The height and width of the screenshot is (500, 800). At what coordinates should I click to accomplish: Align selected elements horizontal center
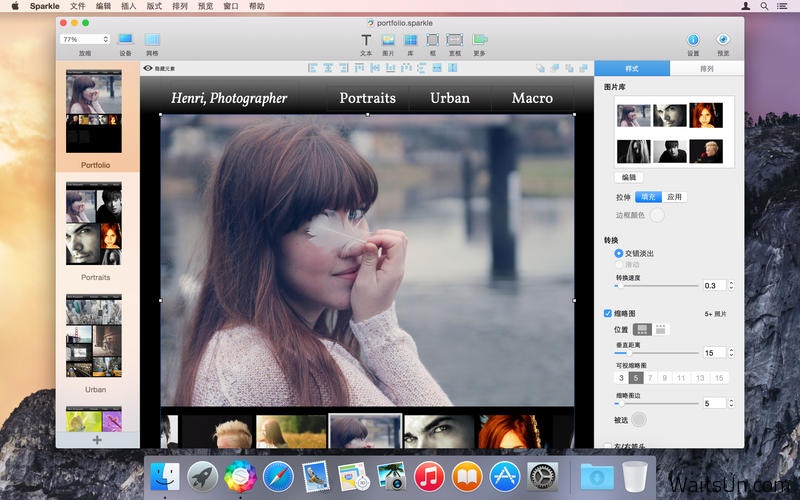coord(328,68)
